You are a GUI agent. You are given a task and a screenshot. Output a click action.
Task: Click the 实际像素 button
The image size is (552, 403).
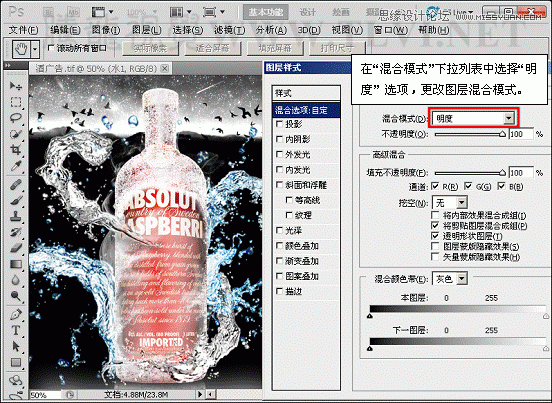pos(151,49)
